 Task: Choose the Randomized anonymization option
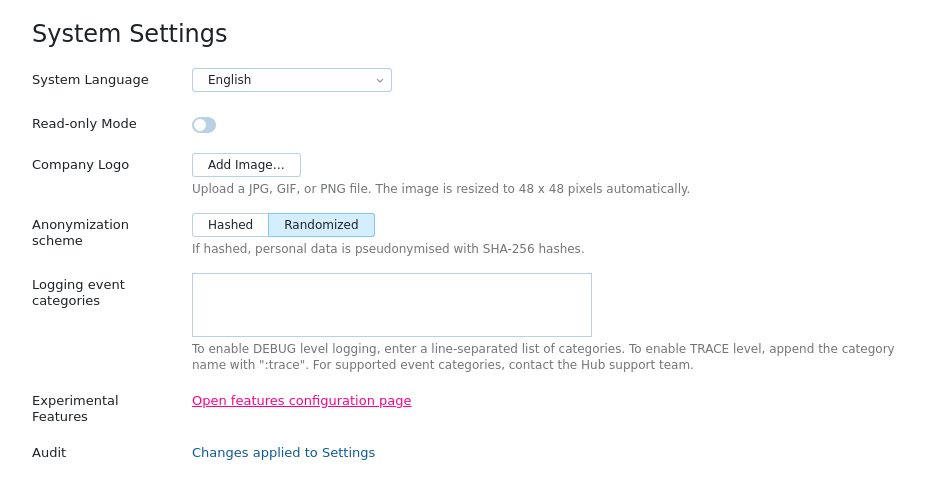(321, 225)
